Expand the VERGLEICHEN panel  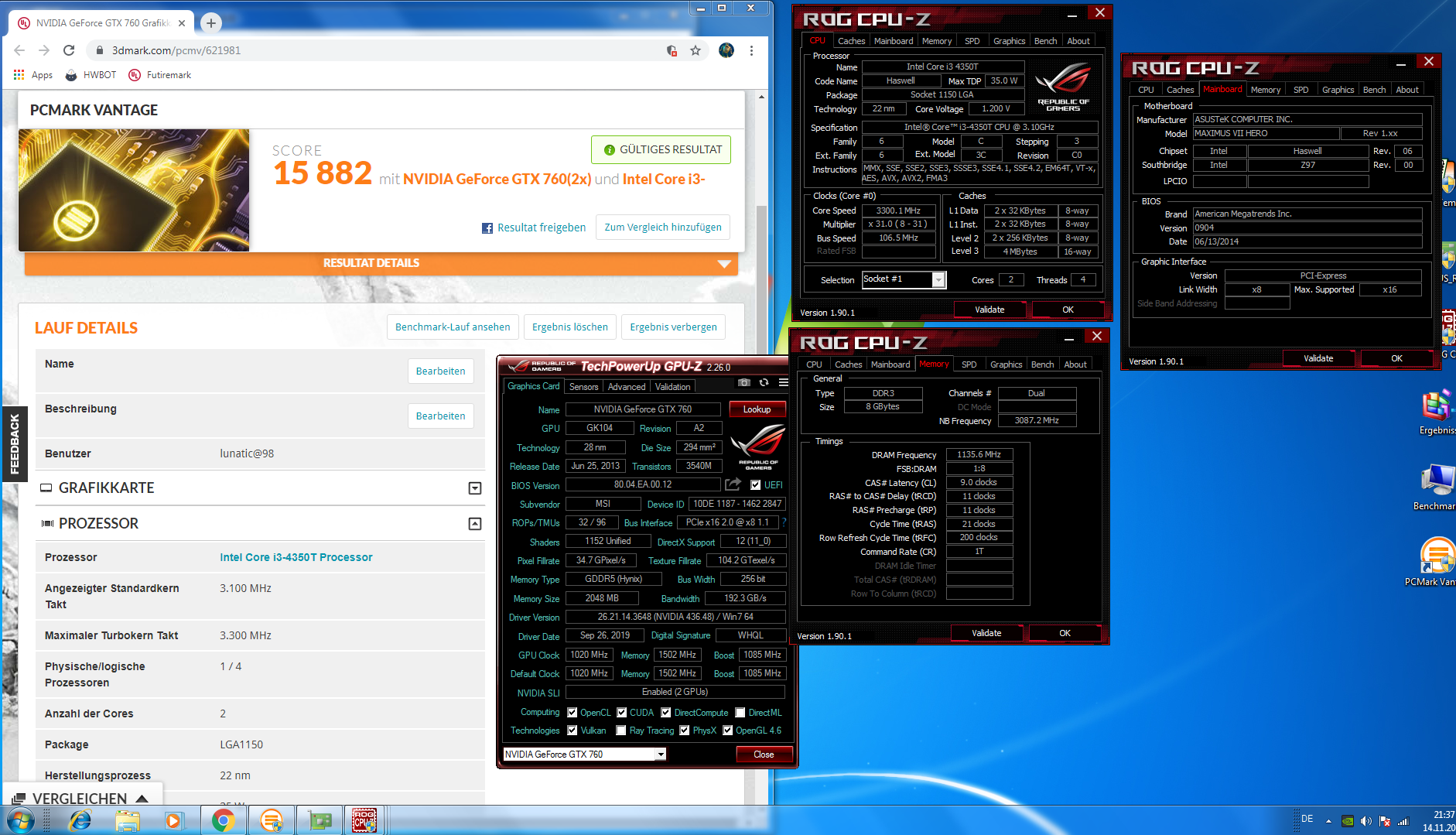pyautogui.click(x=81, y=797)
